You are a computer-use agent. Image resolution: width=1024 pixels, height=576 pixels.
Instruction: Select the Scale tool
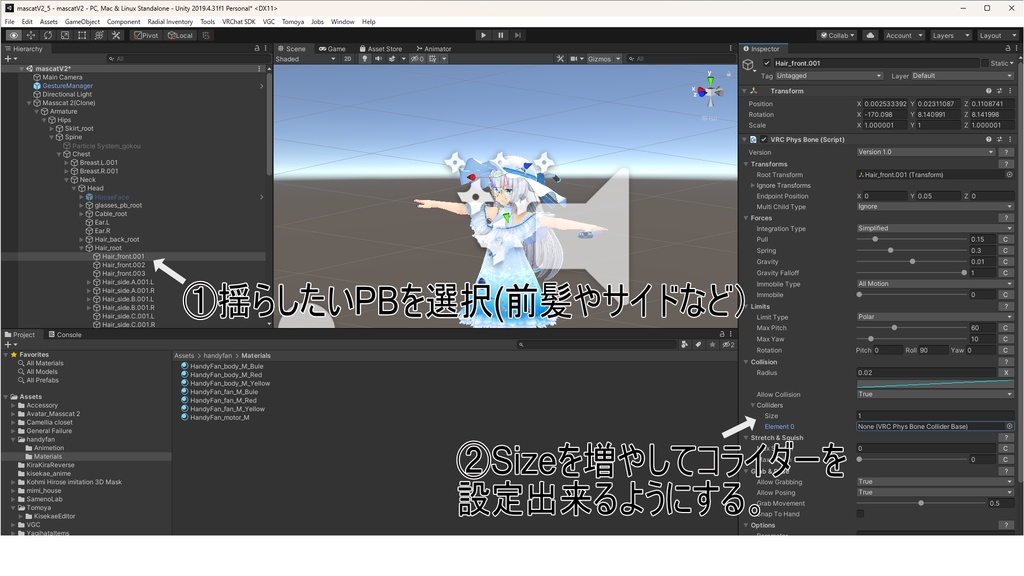pos(64,35)
